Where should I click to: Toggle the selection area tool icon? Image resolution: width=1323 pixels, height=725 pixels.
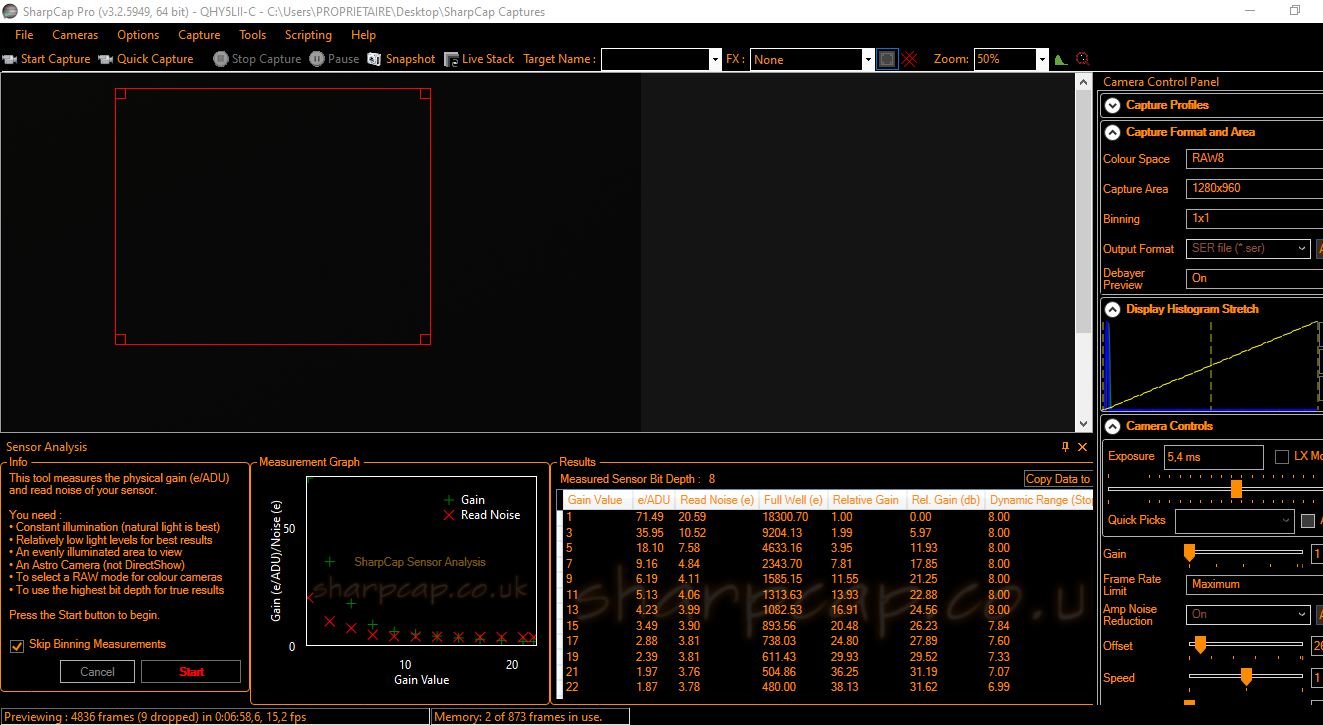tap(887, 59)
